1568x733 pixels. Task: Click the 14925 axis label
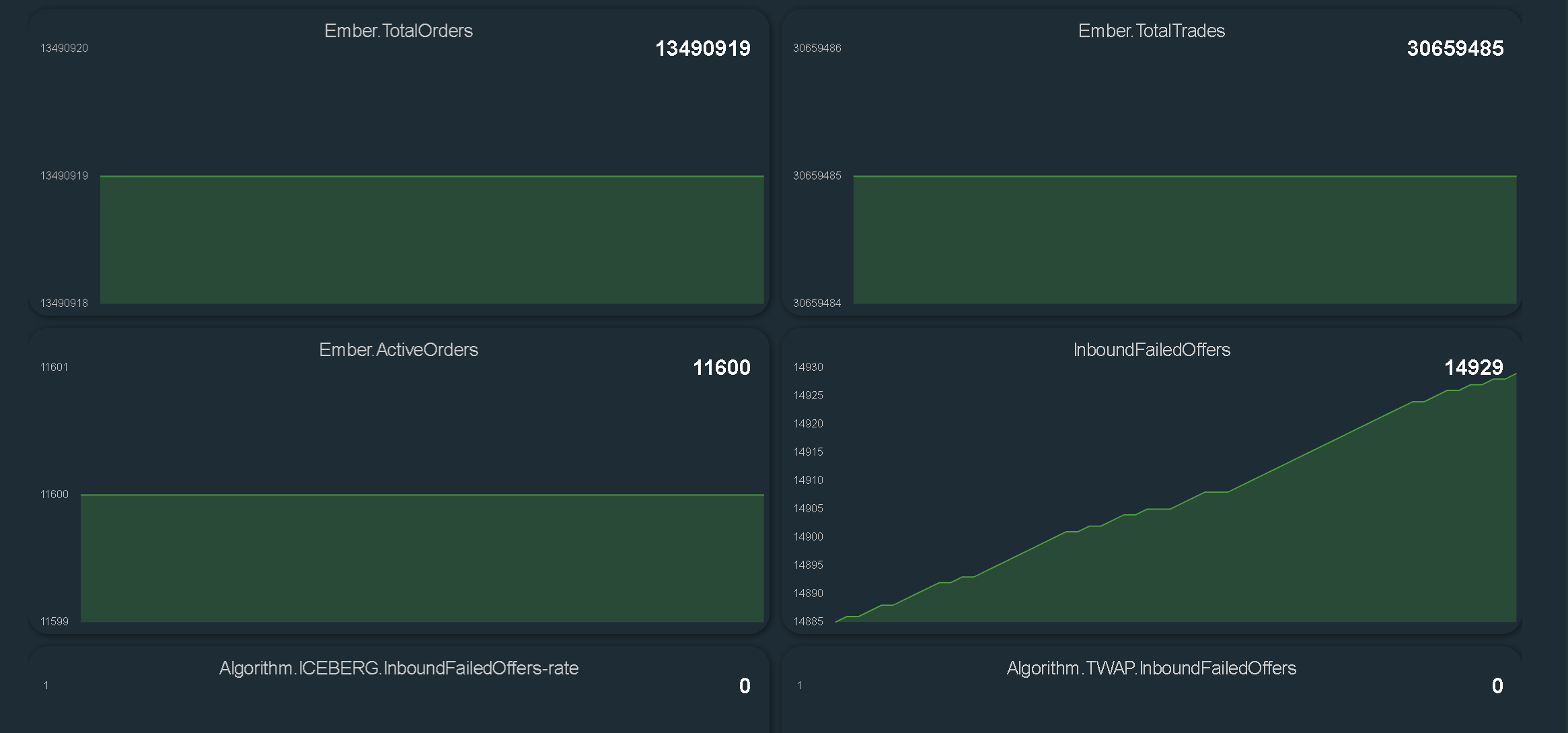[808, 396]
